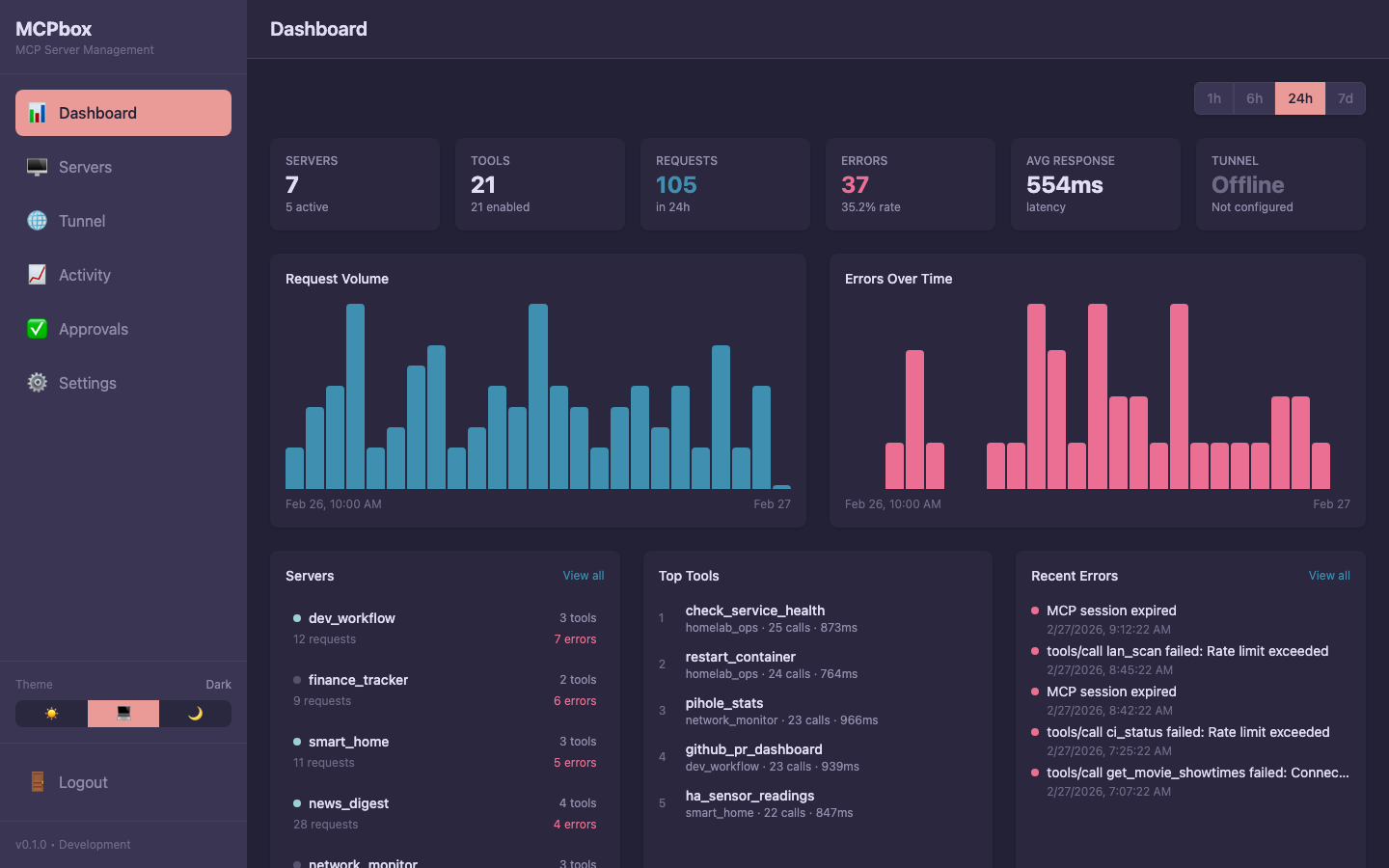The height and width of the screenshot is (868, 1389).
Task: Open the Tunnel page via the globe icon
Action: pyautogui.click(x=37, y=221)
